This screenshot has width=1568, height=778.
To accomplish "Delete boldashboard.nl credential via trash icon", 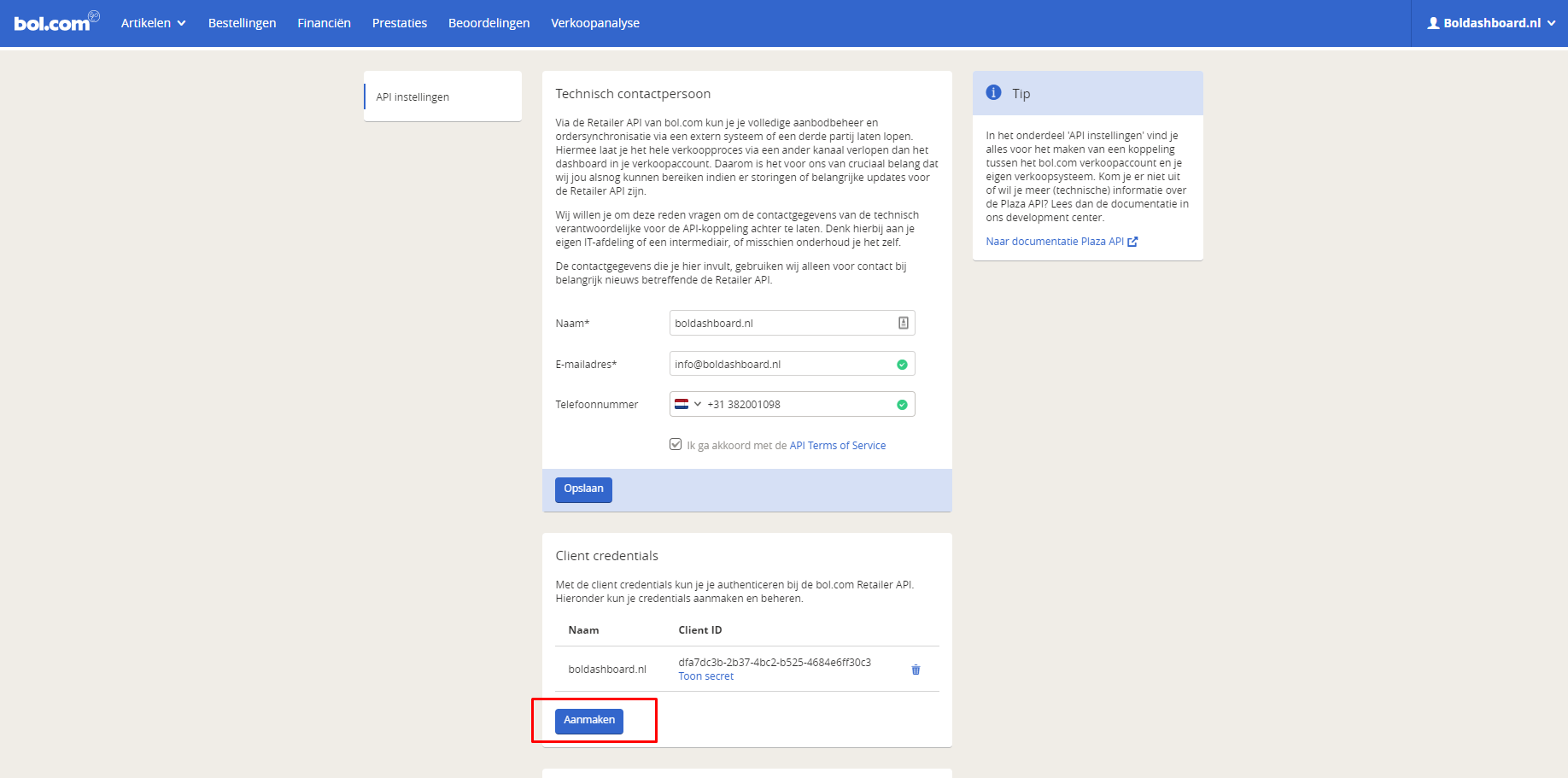I will pyautogui.click(x=916, y=670).
